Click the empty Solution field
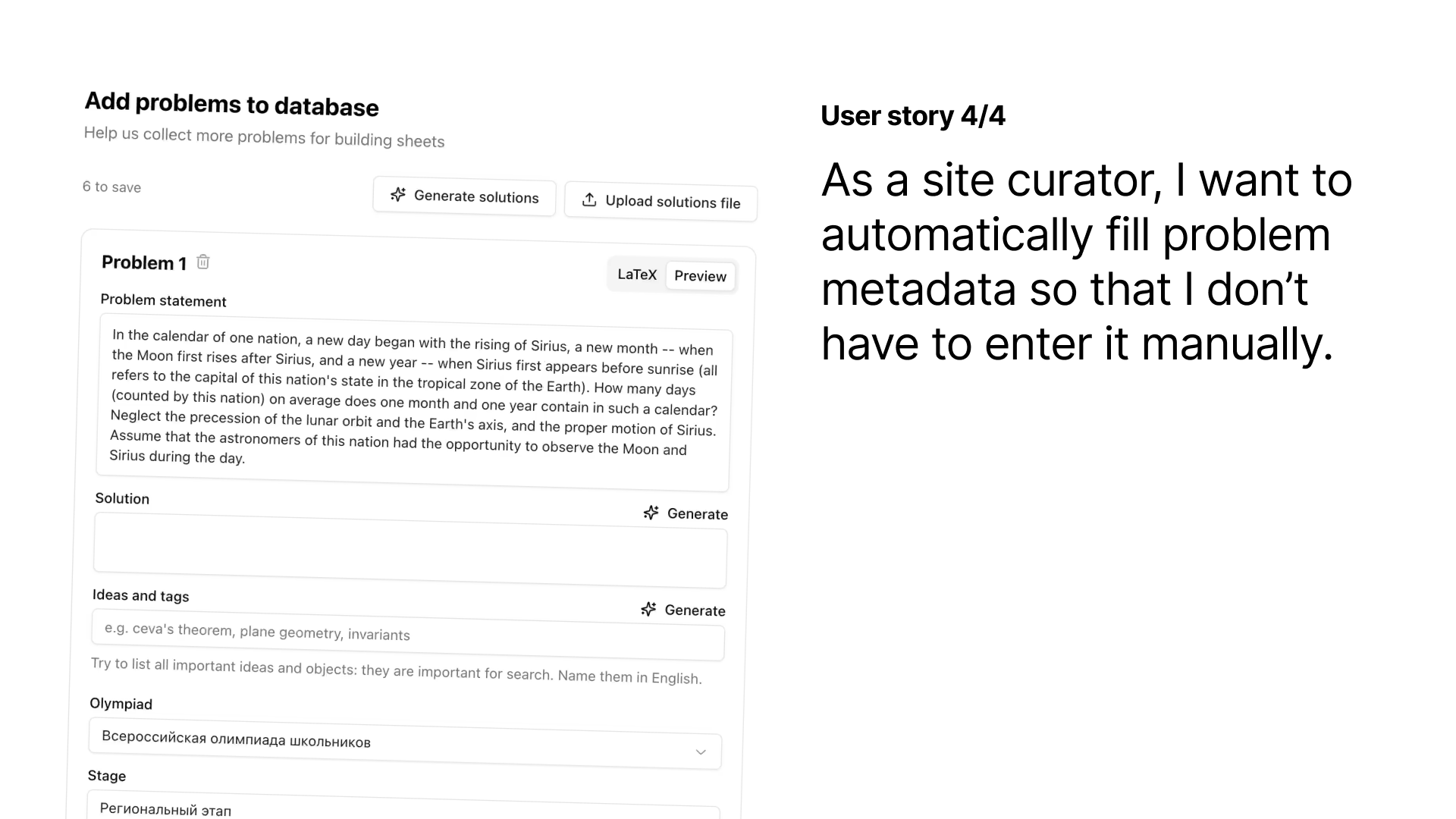This screenshot has width=1456, height=819. 409,557
